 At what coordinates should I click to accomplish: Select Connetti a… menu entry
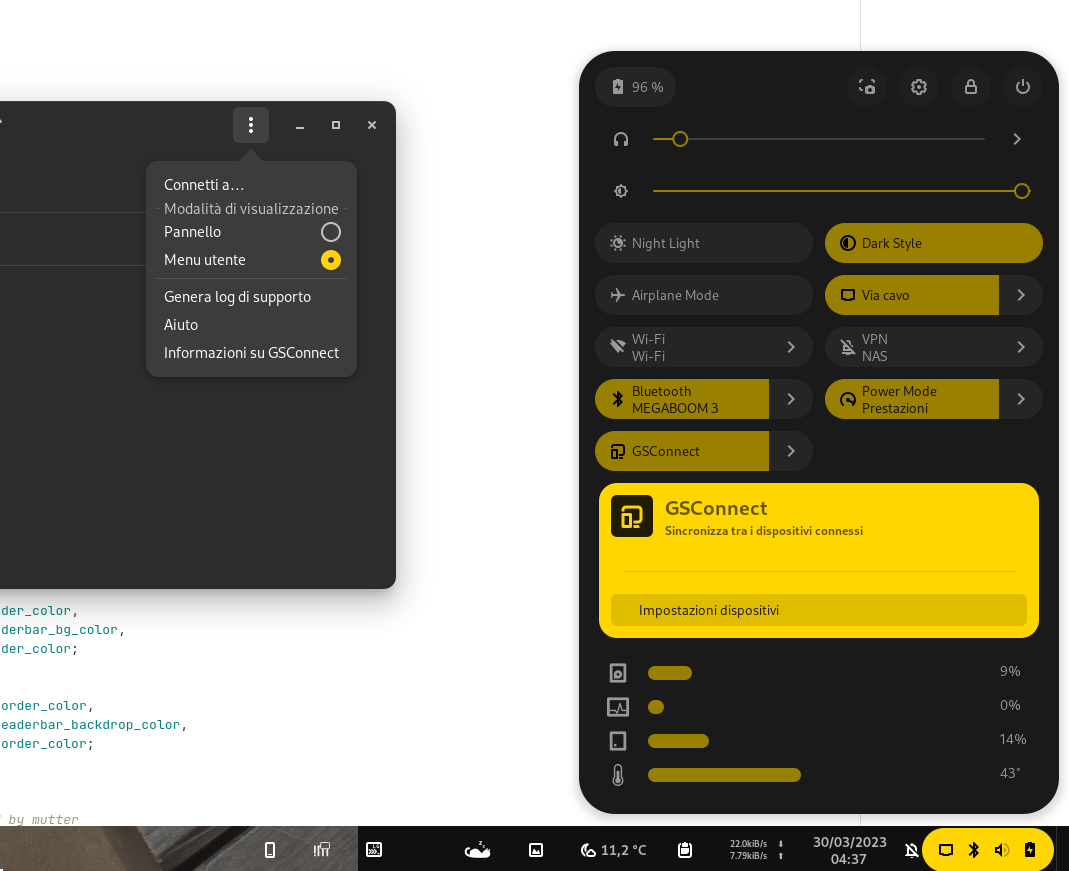[x=251, y=185]
